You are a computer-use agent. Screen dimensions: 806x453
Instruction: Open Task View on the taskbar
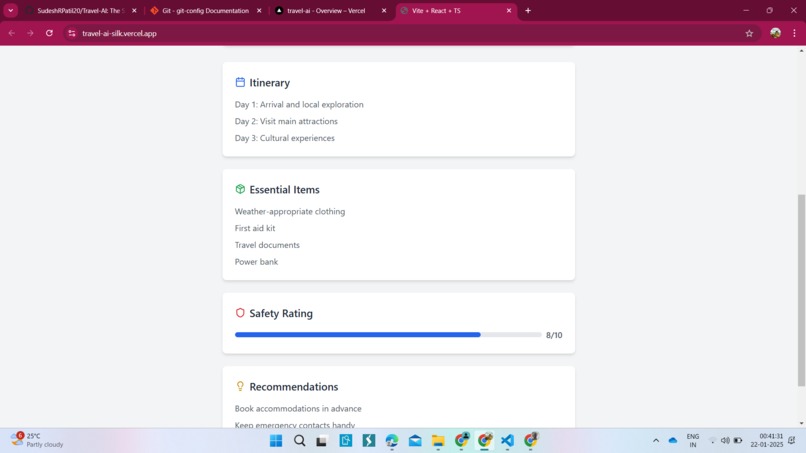[322, 441]
